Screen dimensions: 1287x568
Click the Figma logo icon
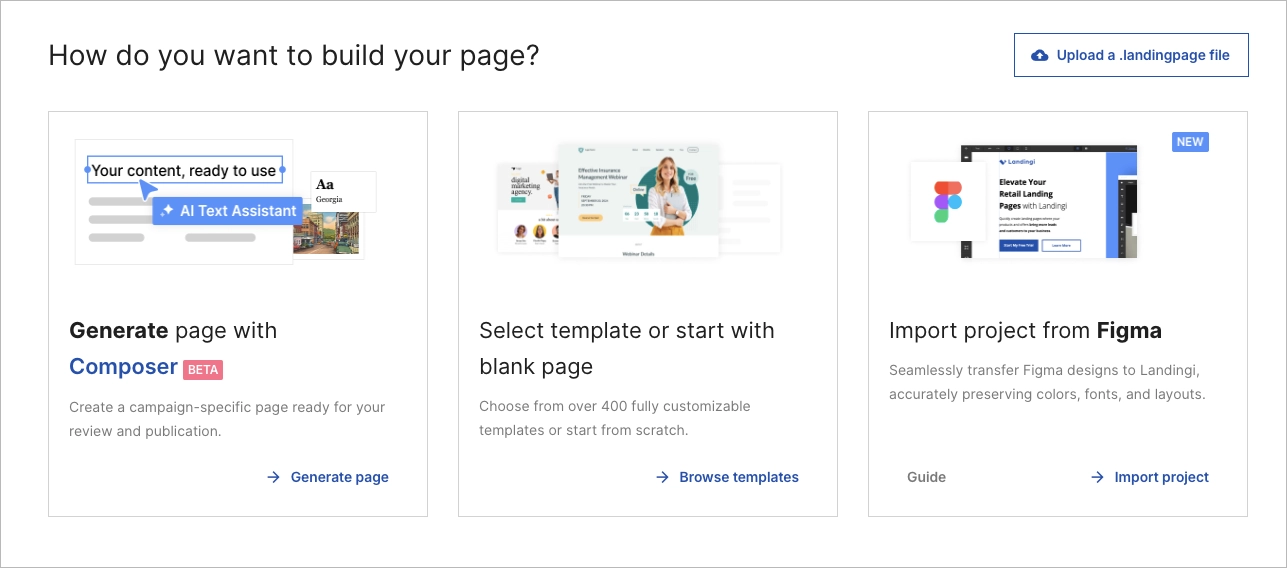948,201
